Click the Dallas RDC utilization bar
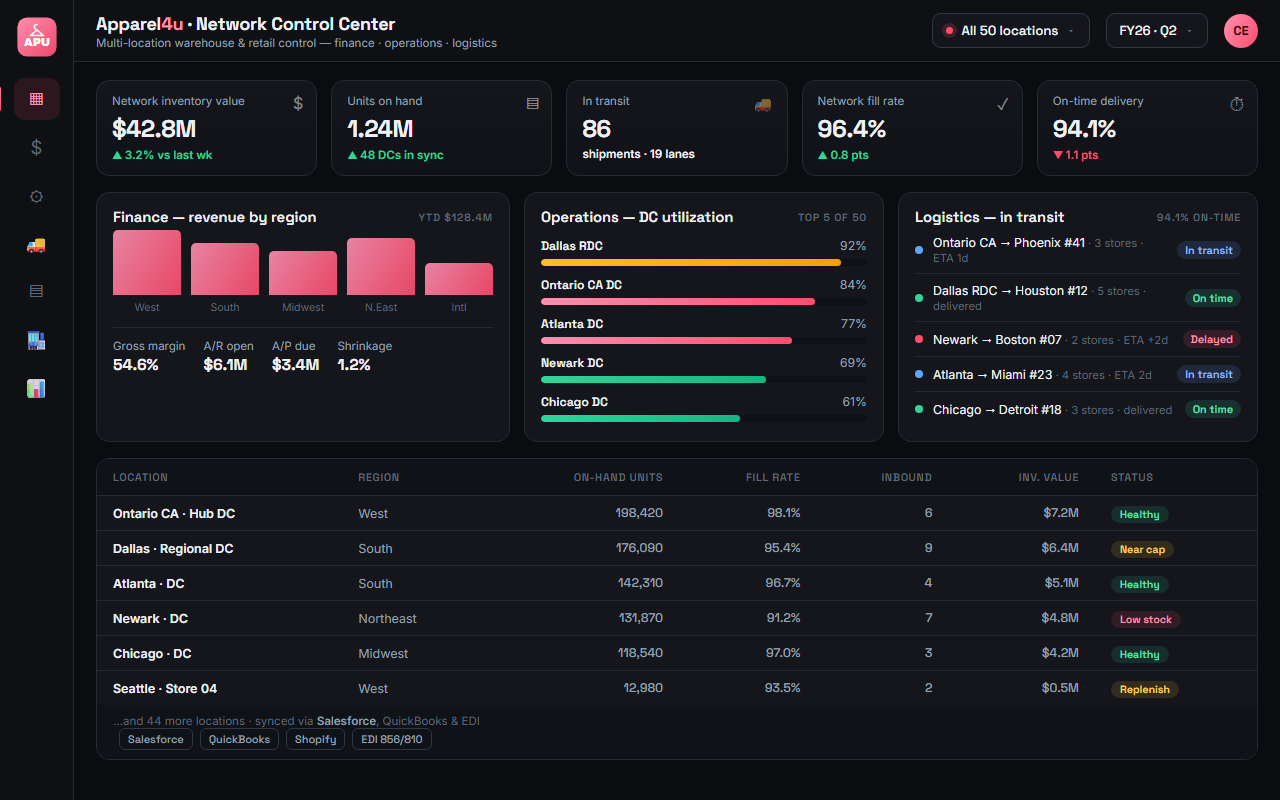This screenshot has height=800, width=1280. click(x=704, y=262)
